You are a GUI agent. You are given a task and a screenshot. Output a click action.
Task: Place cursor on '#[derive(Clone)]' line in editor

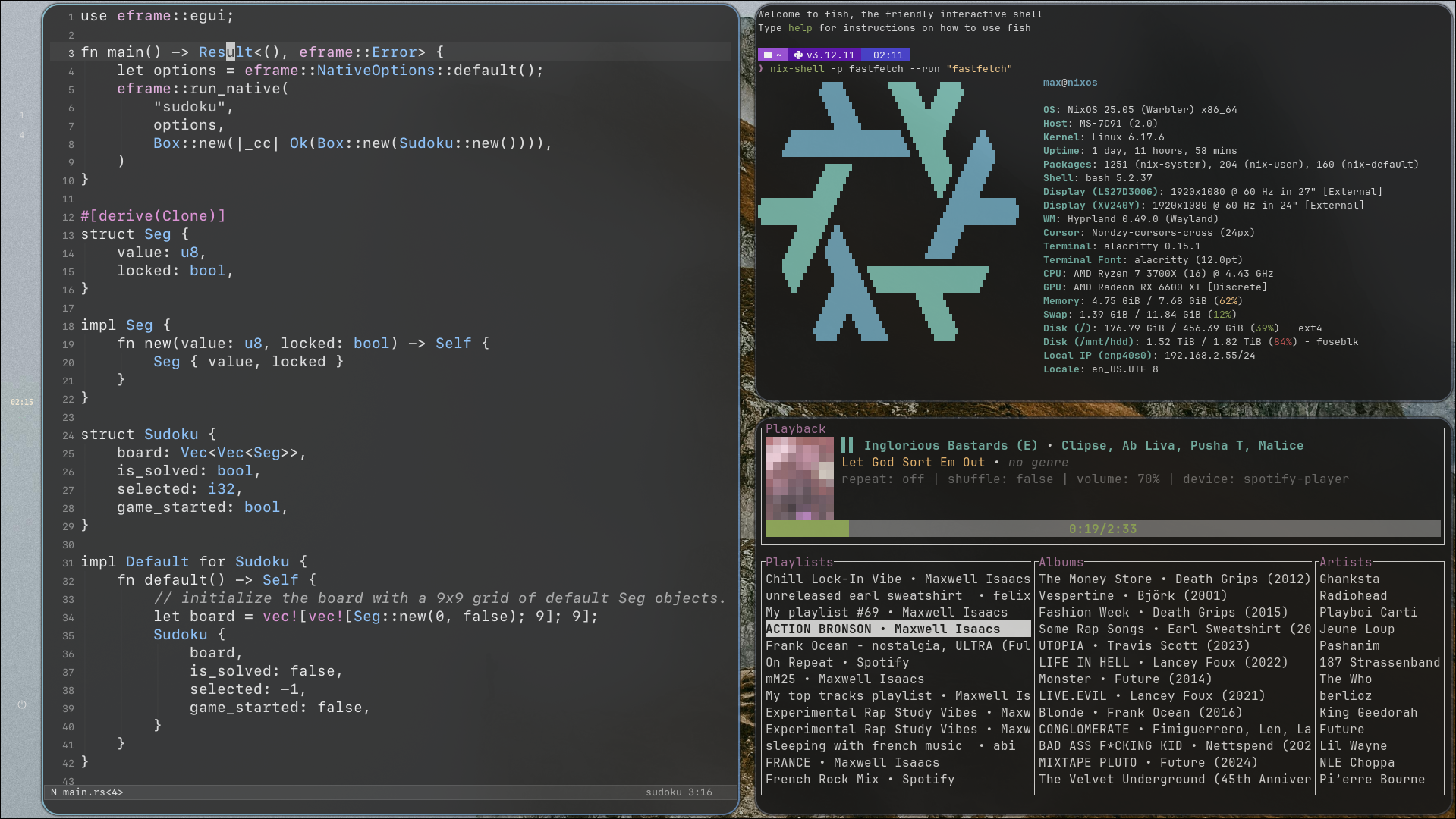click(x=153, y=216)
